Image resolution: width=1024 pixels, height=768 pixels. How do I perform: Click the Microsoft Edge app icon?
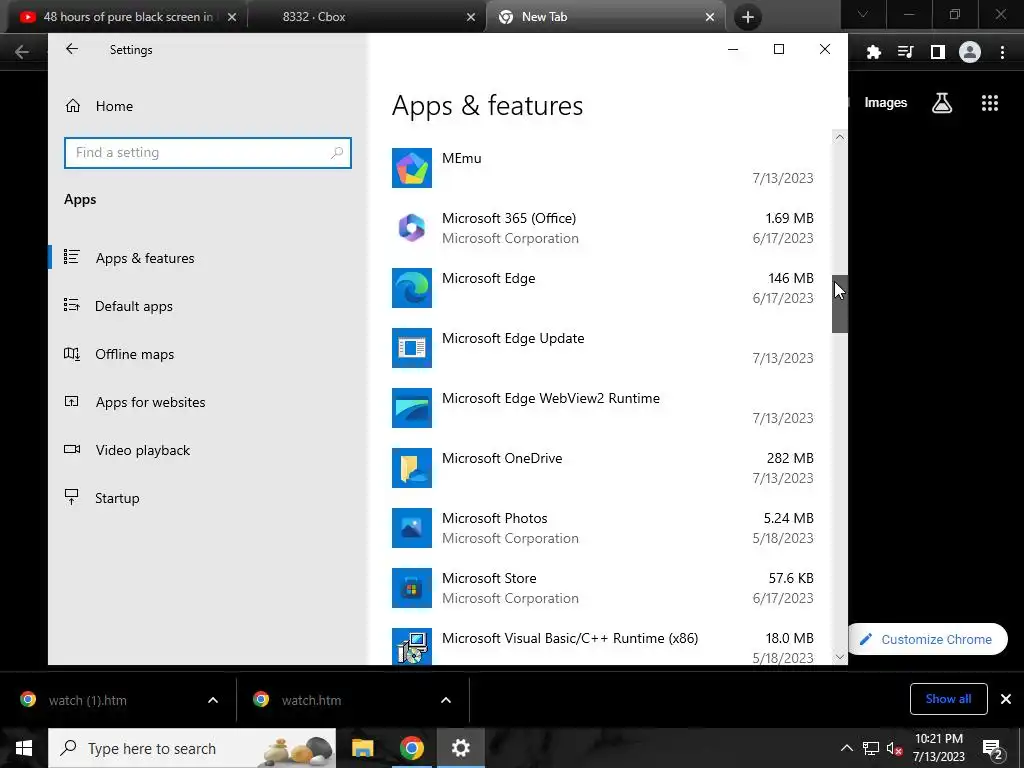411,288
